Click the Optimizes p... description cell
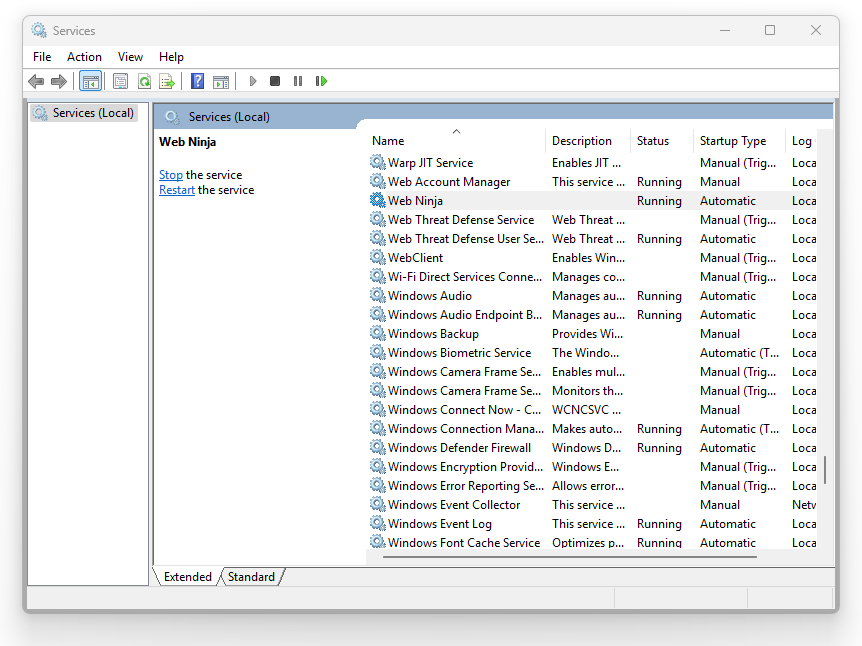Screen dimensions: 862x646 click(588, 543)
